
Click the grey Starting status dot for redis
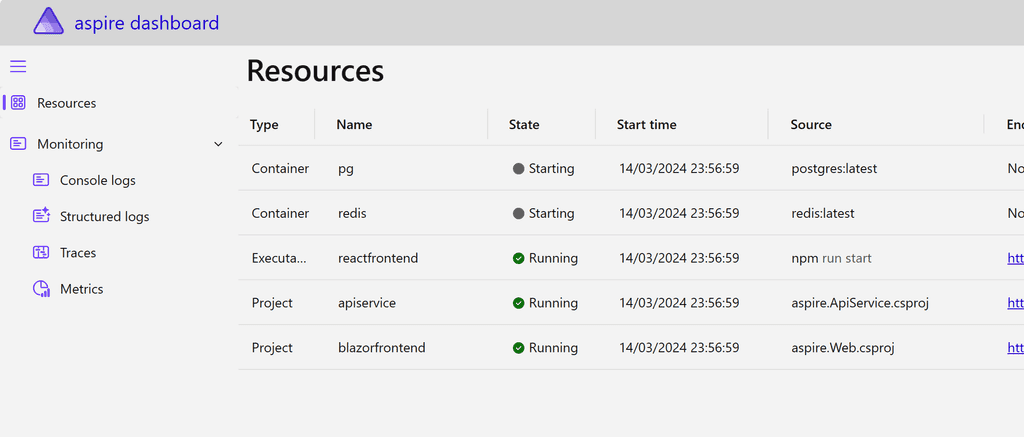[x=519, y=214]
